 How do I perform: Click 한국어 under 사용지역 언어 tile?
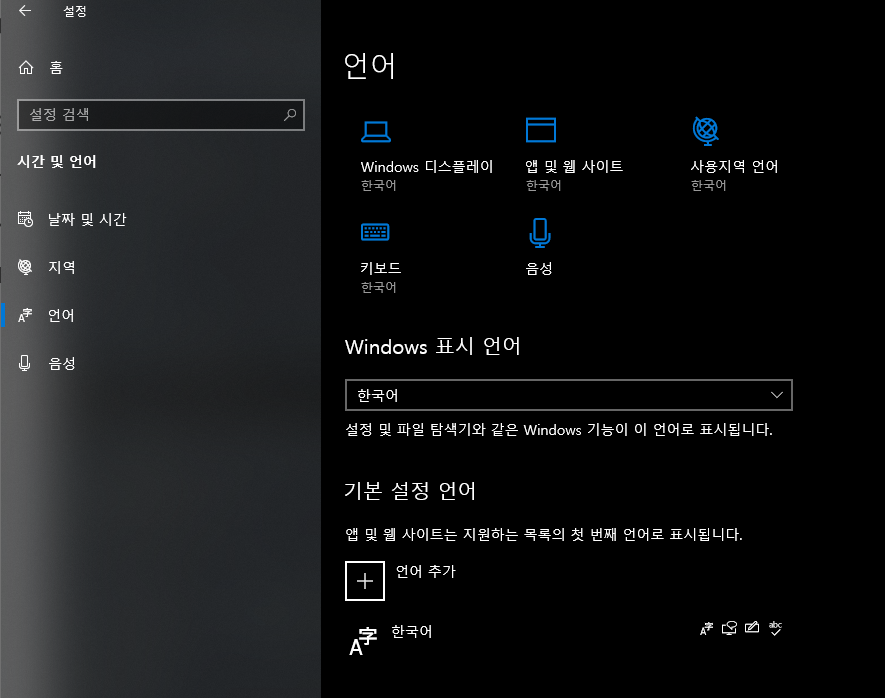tap(709, 186)
